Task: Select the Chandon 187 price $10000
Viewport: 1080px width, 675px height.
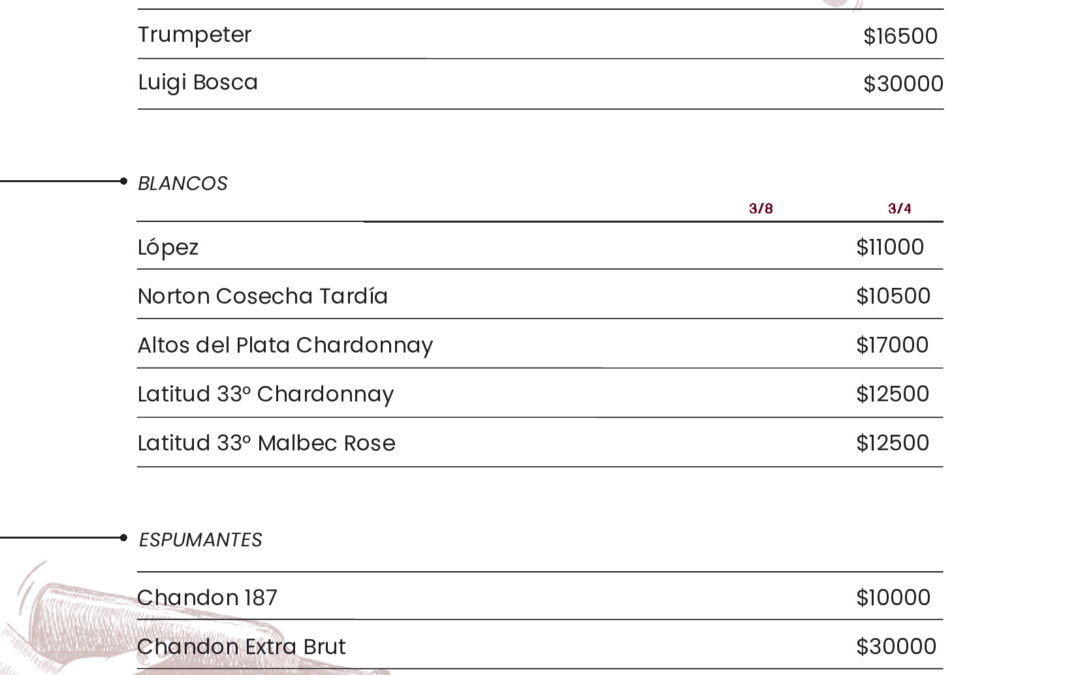Action: 893,598
